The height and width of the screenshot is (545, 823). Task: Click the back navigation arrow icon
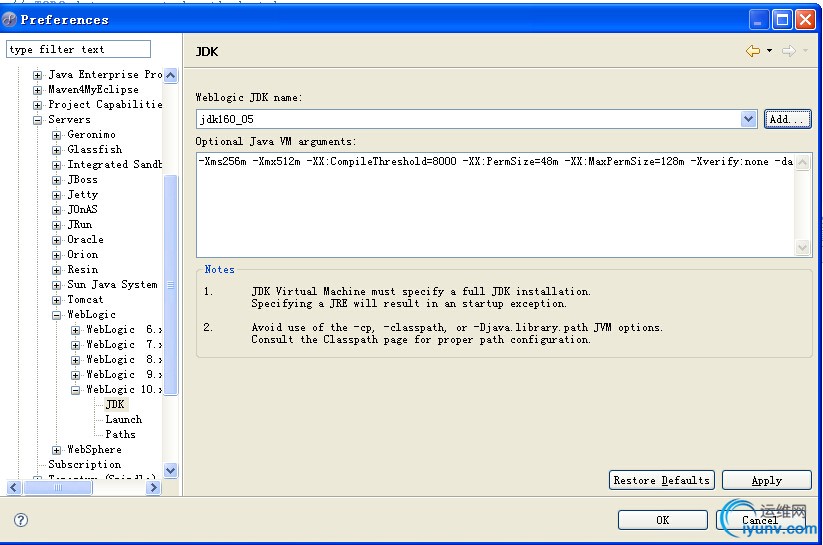(x=753, y=51)
